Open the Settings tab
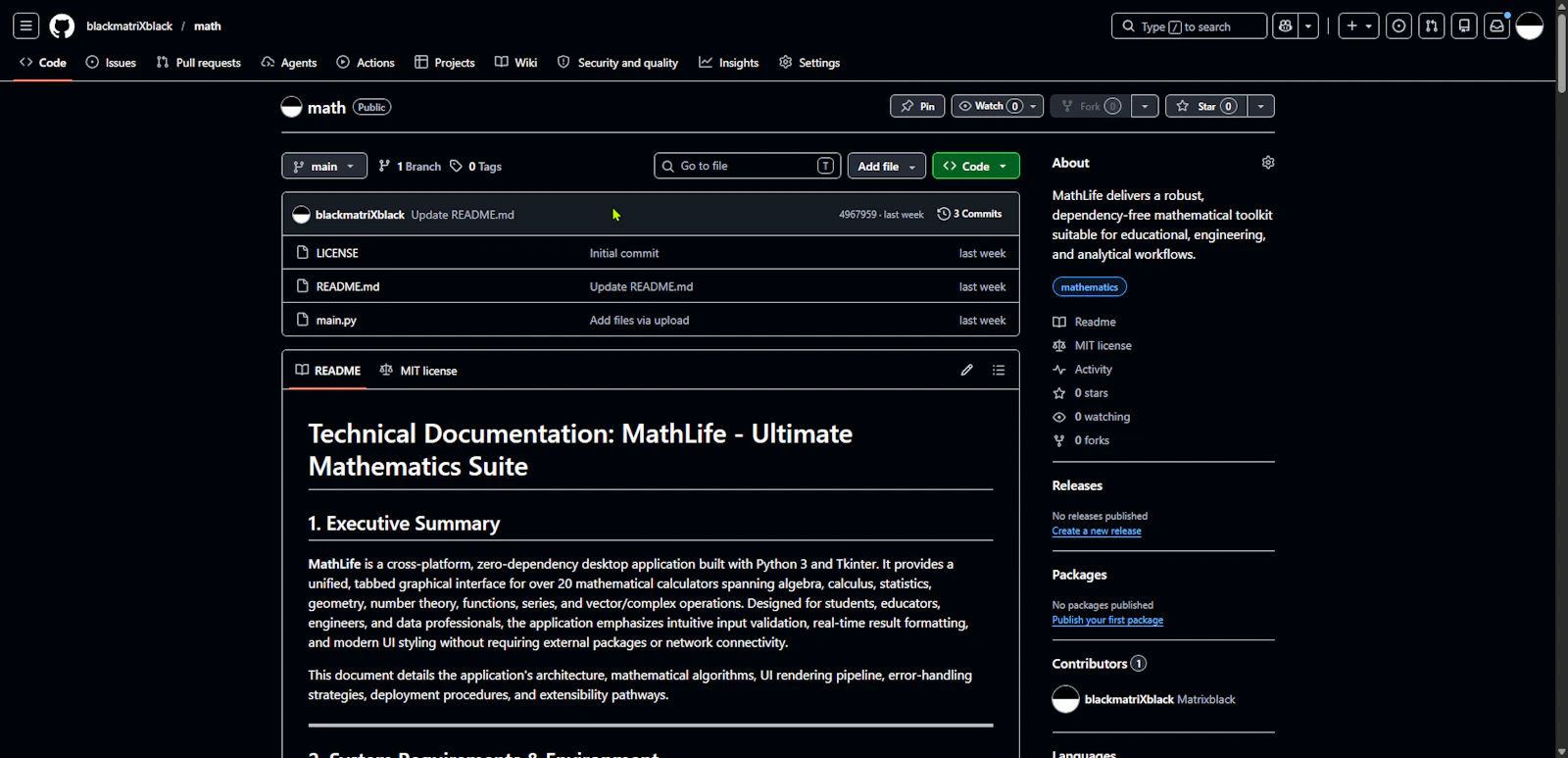 (809, 63)
